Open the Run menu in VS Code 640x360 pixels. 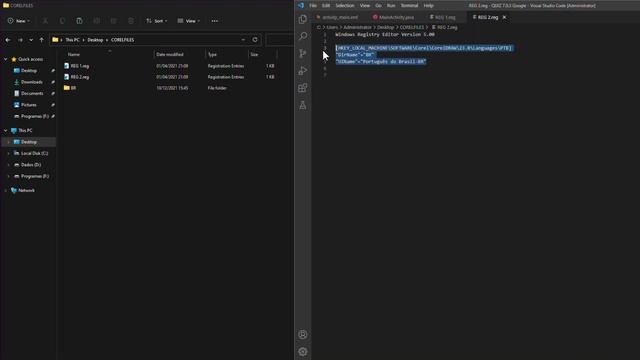(x=391, y=6)
